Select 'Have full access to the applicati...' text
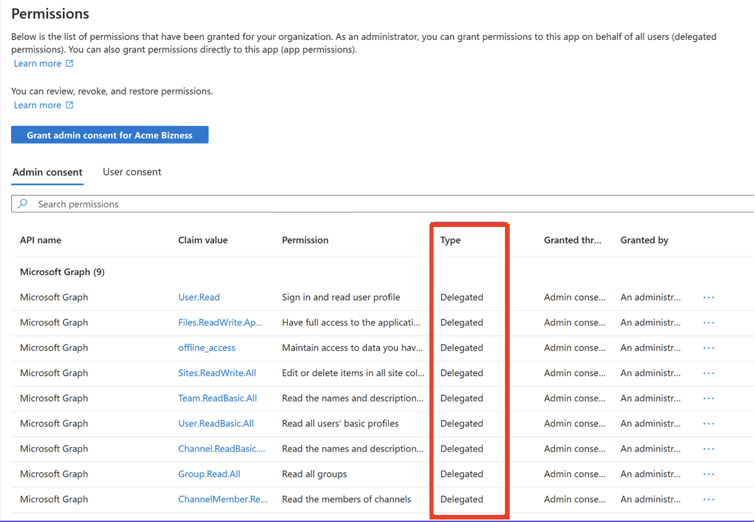755x522 pixels. 351,323
